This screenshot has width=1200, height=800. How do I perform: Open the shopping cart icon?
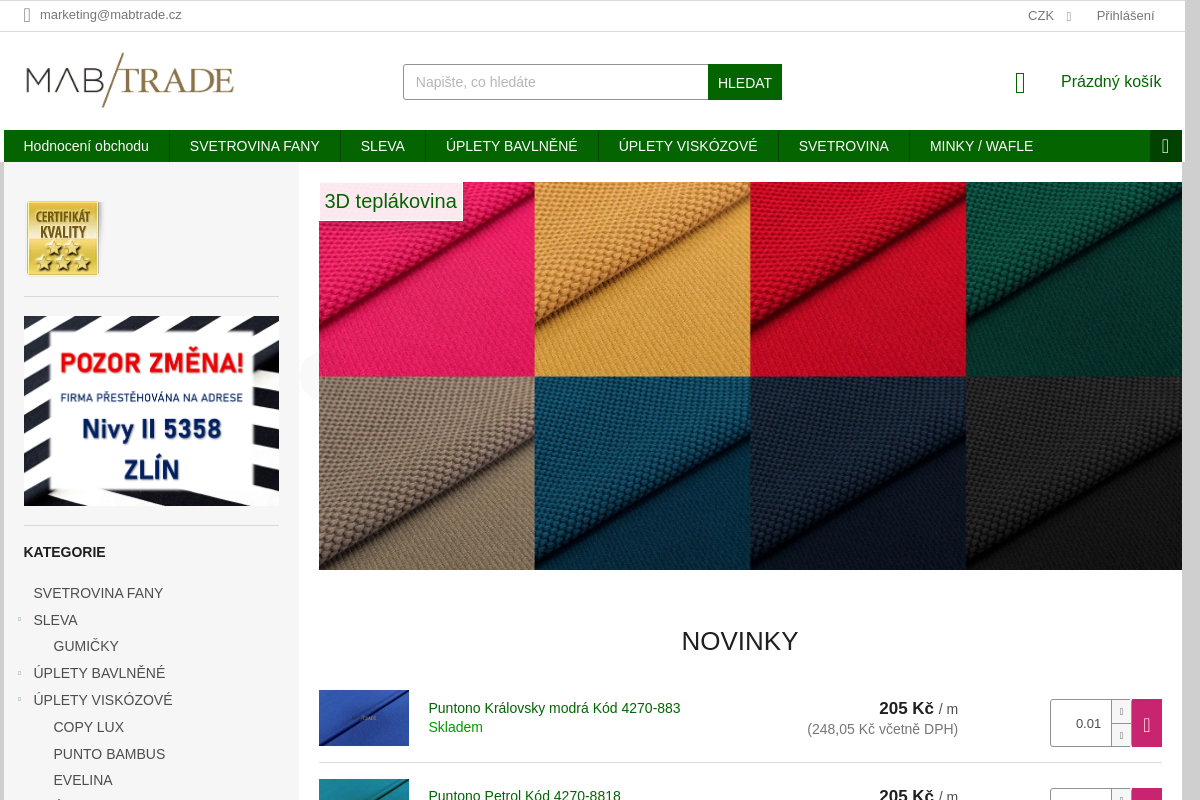1020,83
